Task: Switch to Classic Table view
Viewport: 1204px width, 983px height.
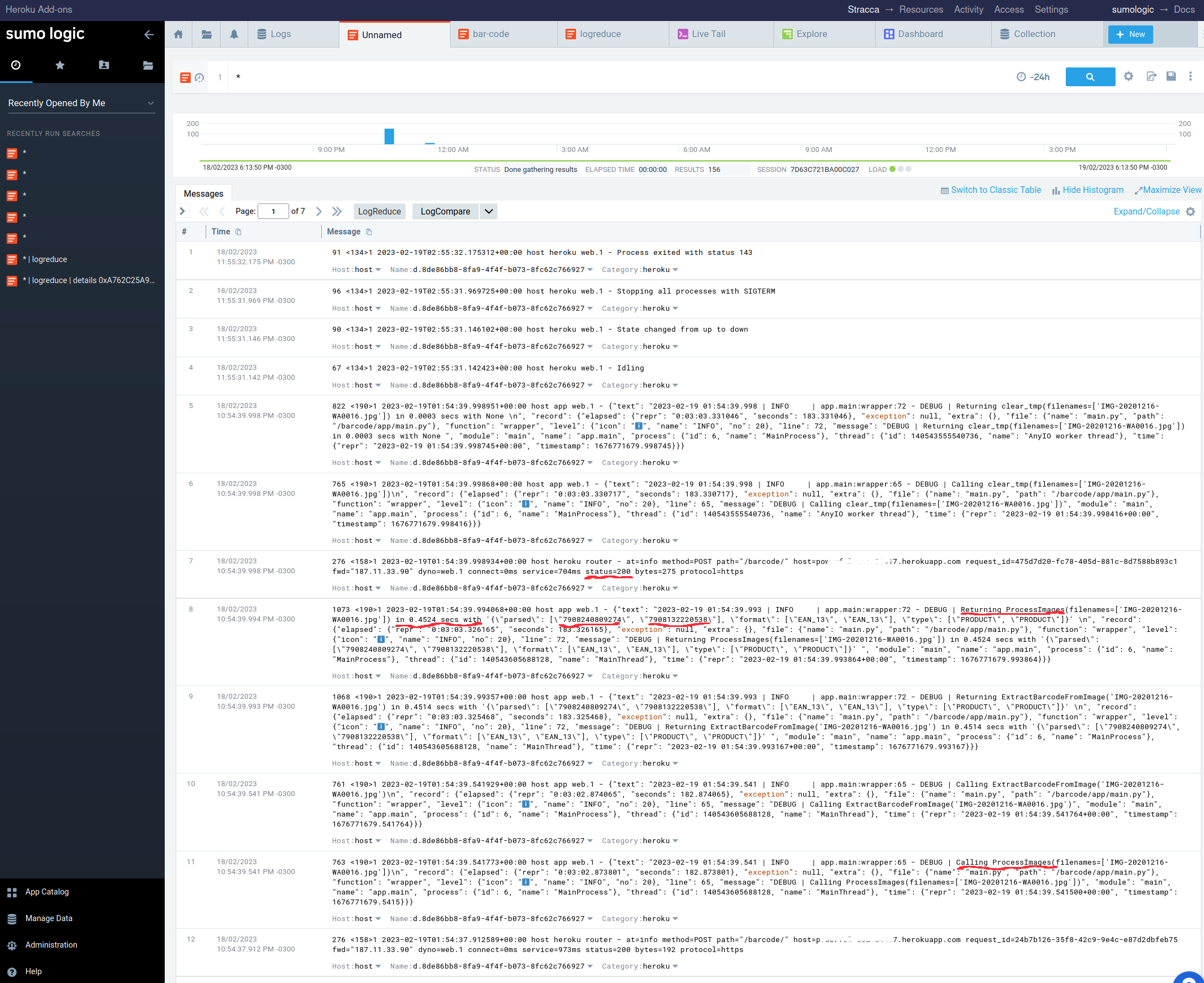Action: (x=991, y=190)
